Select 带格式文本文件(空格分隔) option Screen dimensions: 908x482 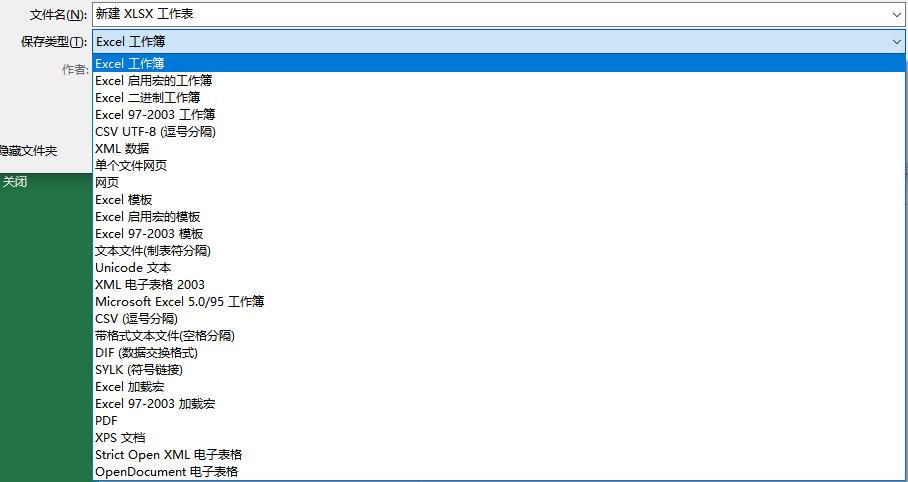[499, 335]
